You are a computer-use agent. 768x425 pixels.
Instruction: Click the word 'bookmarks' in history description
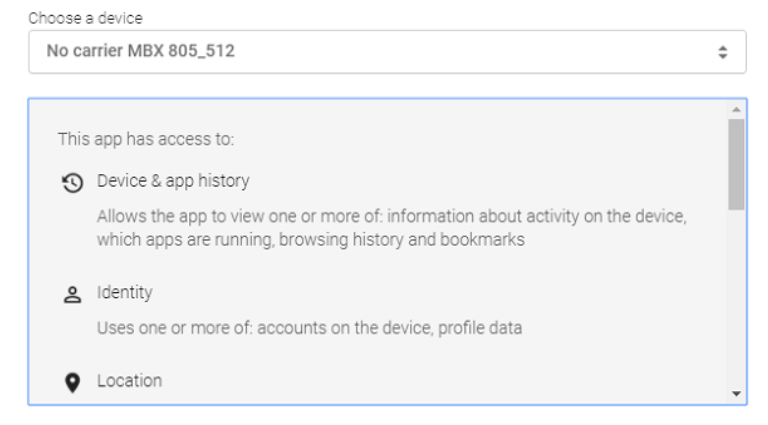click(489, 240)
